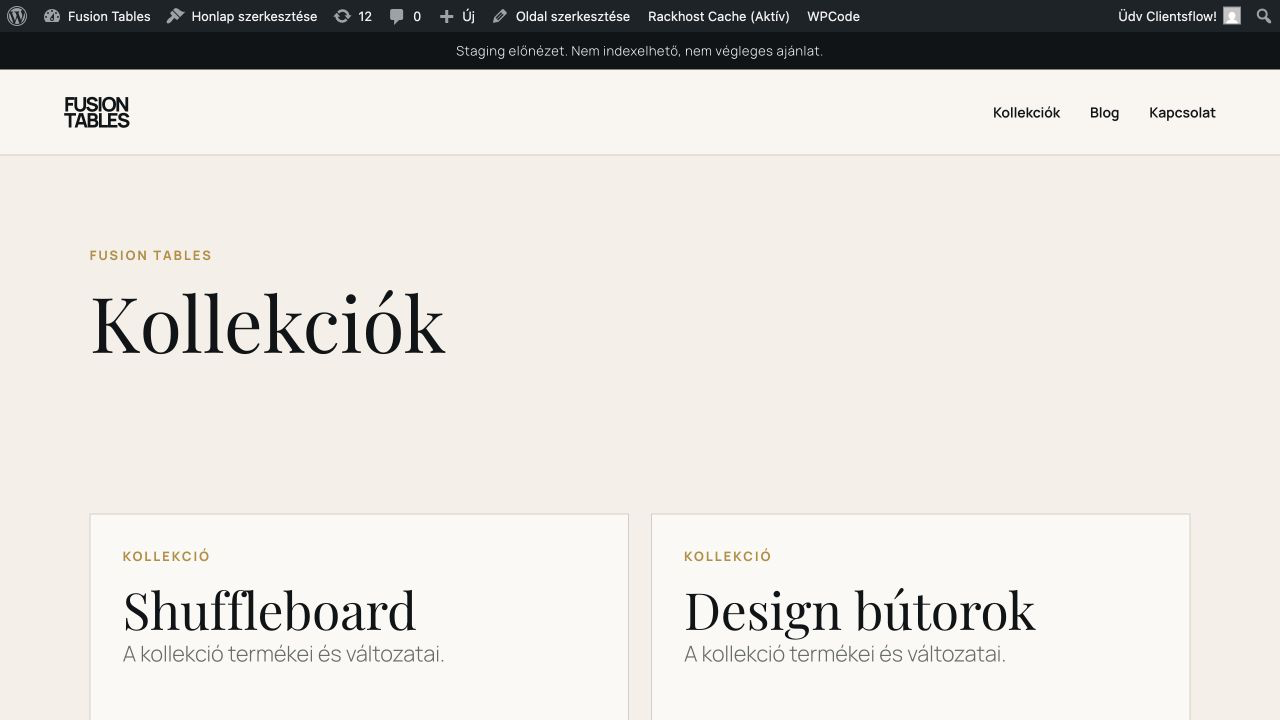Click KOLLEKCIÓ label above Shuffleboard
The image size is (1280, 720).
pyautogui.click(x=166, y=556)
